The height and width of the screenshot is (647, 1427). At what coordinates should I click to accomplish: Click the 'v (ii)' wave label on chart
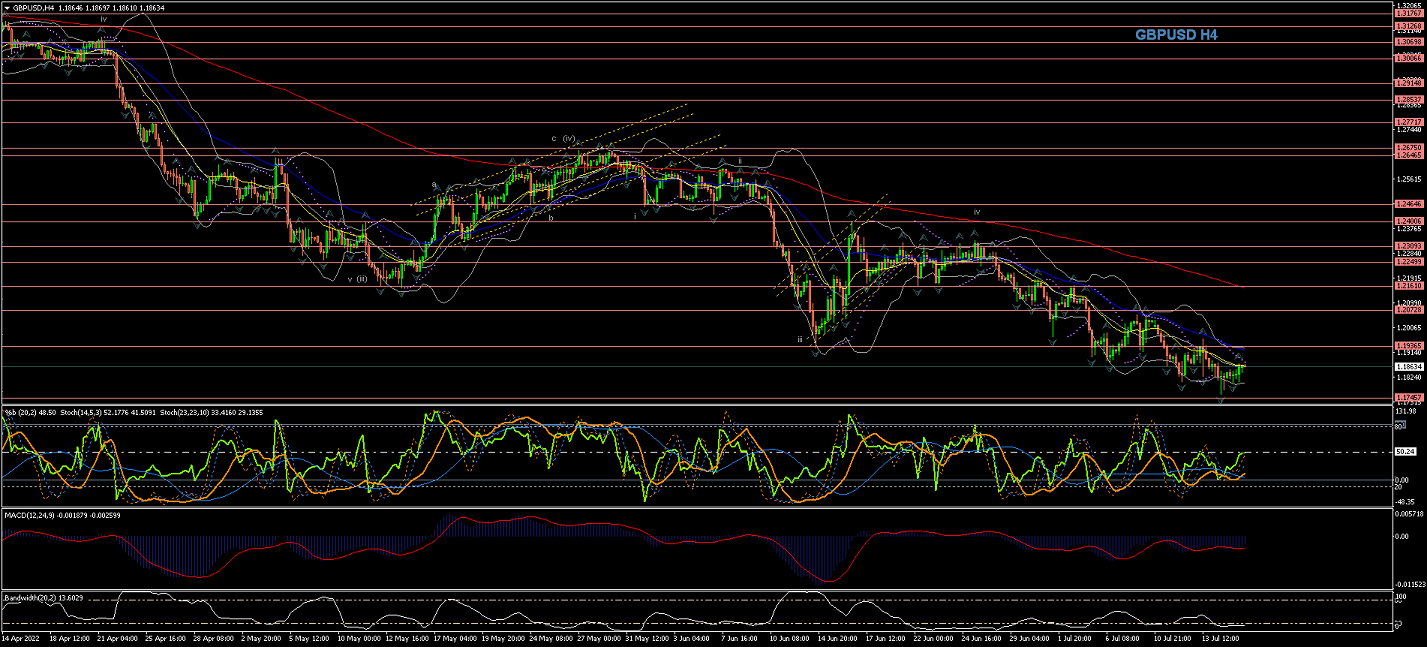point(357,280)
